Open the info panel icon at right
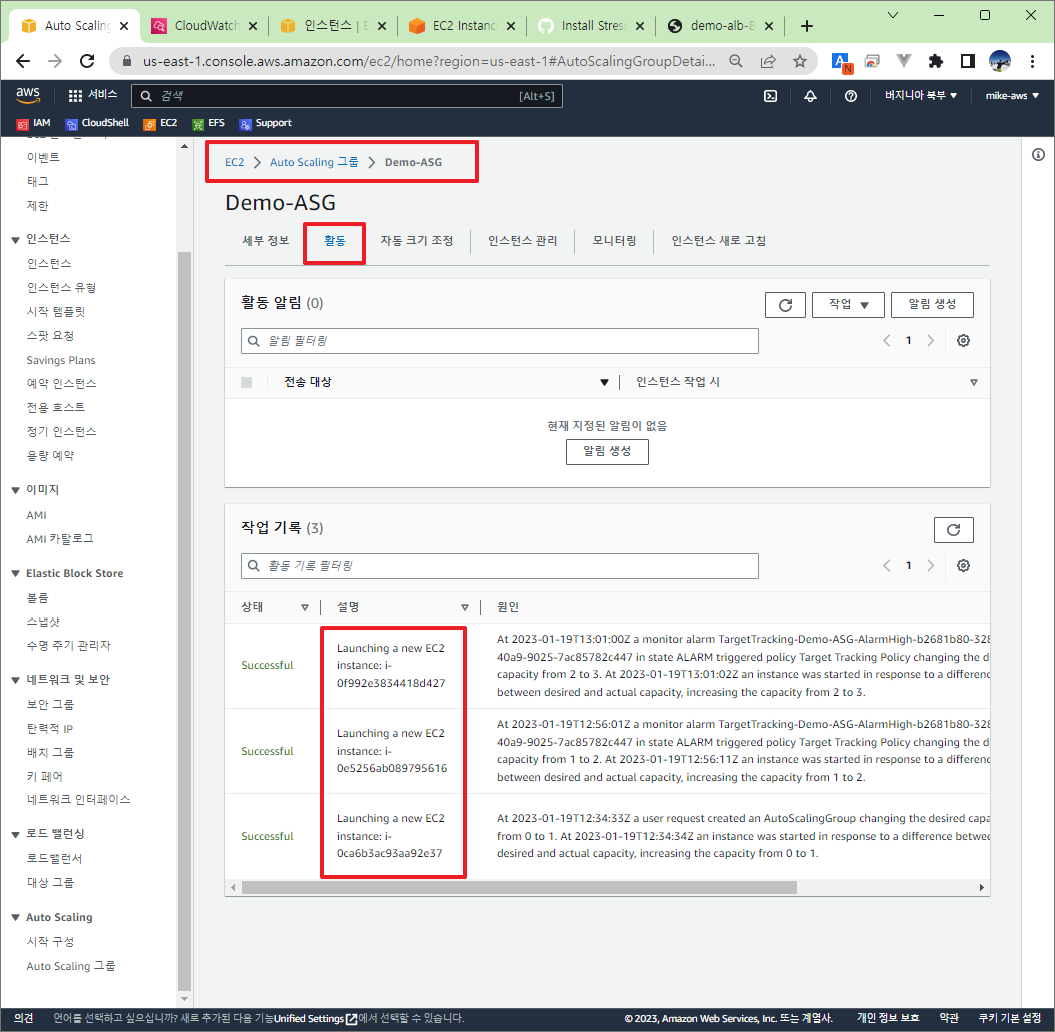Screen dimensions: 1055x1032 pyautogui.click(x=1038, y=155)
